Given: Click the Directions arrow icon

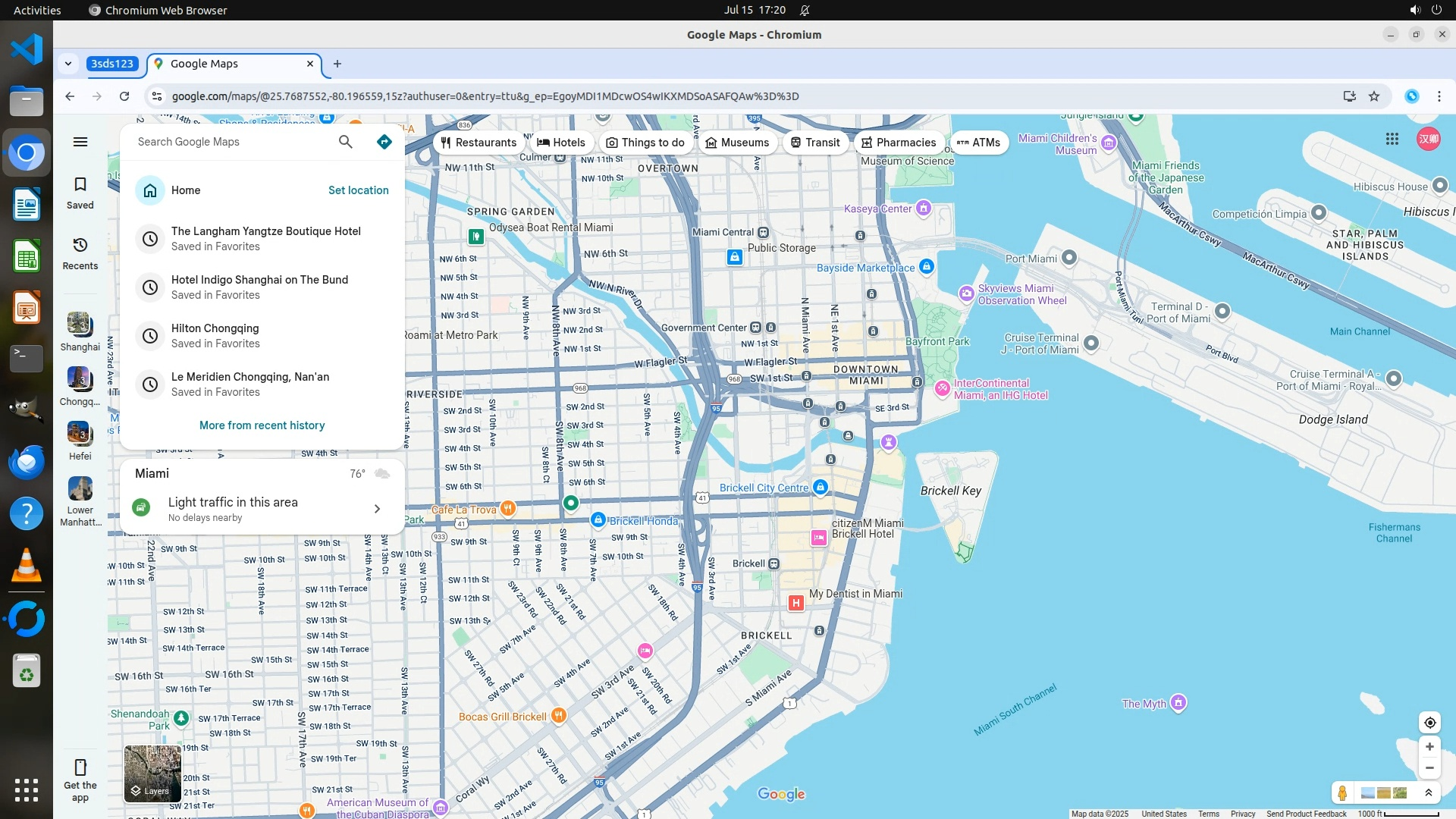Looking at the screenshot, I should [384, 142].
